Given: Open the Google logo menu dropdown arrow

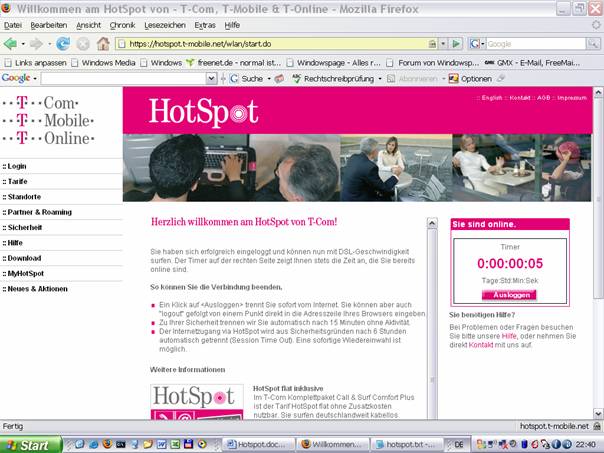Looking at the screenshot, I should 35,79.
